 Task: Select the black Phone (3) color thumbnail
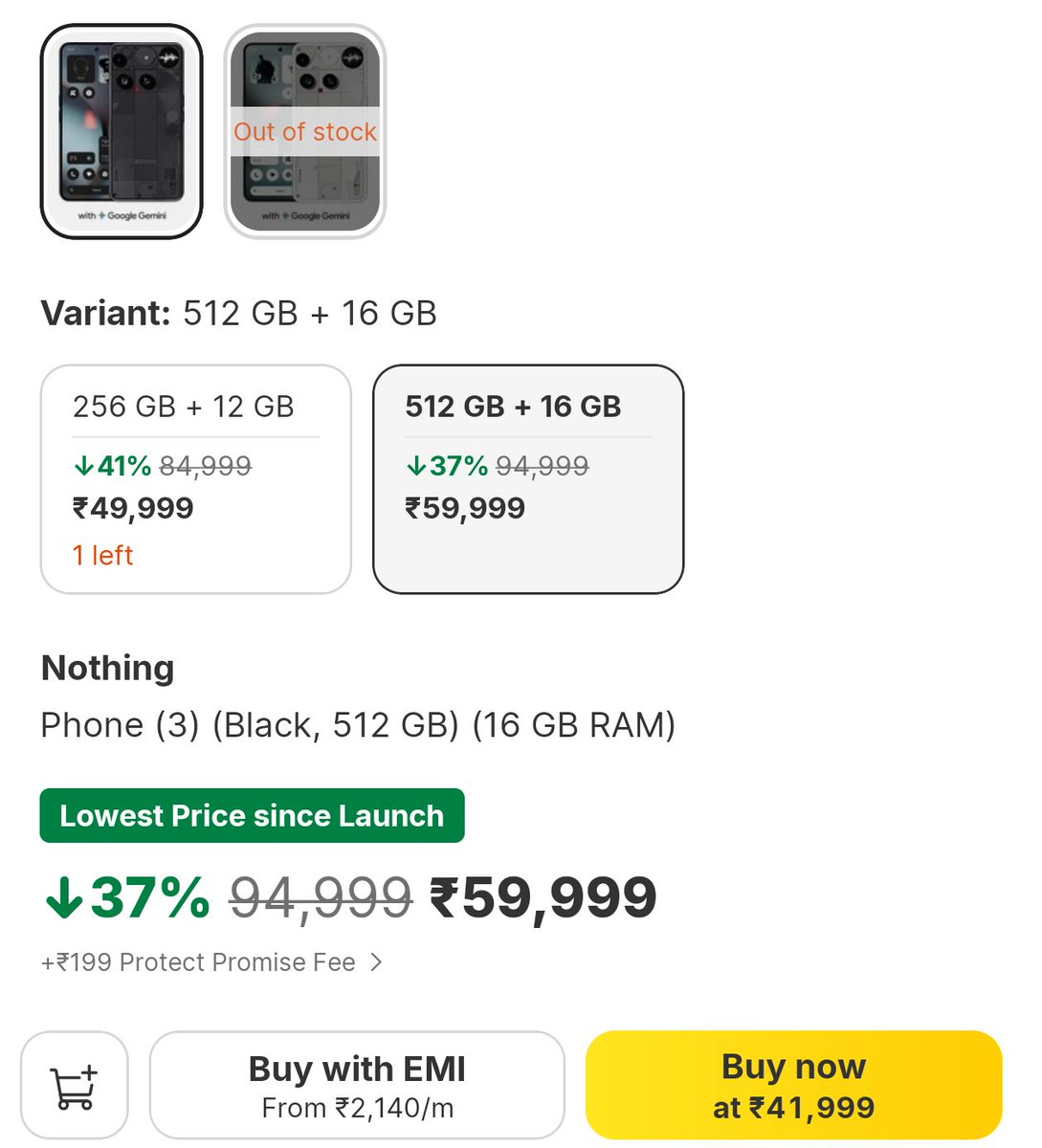coord(122,131)
